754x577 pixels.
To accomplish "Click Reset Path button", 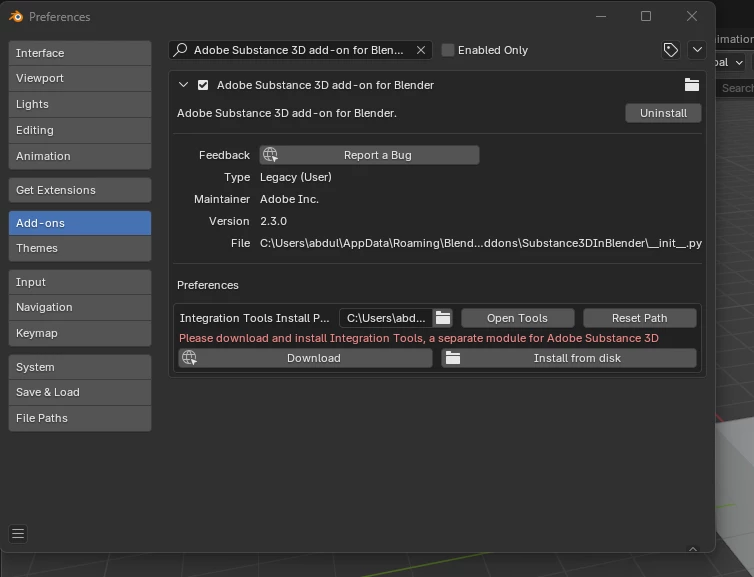I will click(640, 318).
